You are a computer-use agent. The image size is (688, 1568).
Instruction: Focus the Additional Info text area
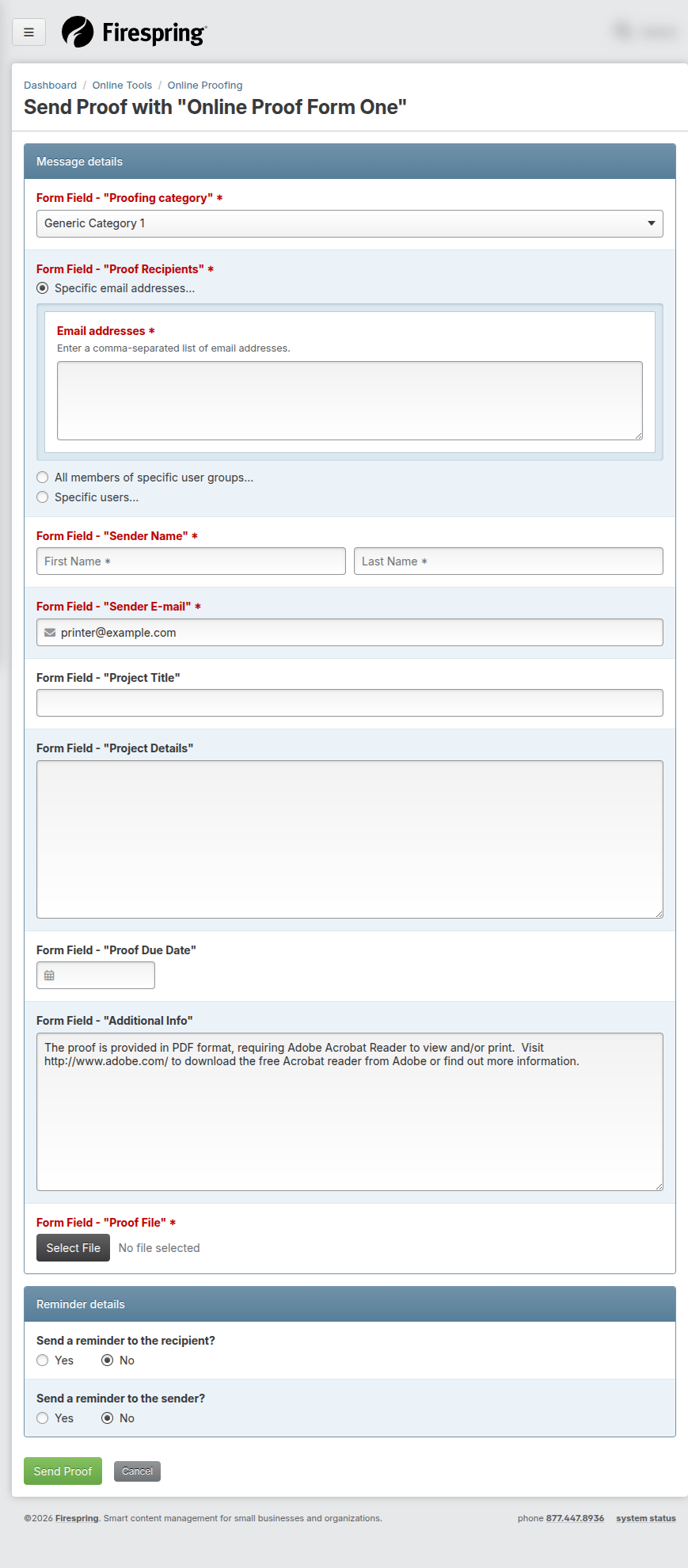[x=350, y=1112]
